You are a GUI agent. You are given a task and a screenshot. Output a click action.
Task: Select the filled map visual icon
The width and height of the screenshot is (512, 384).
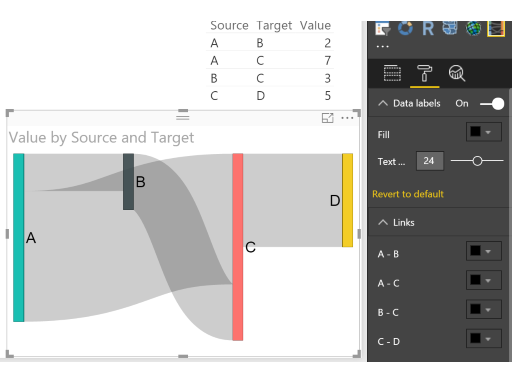450,28
